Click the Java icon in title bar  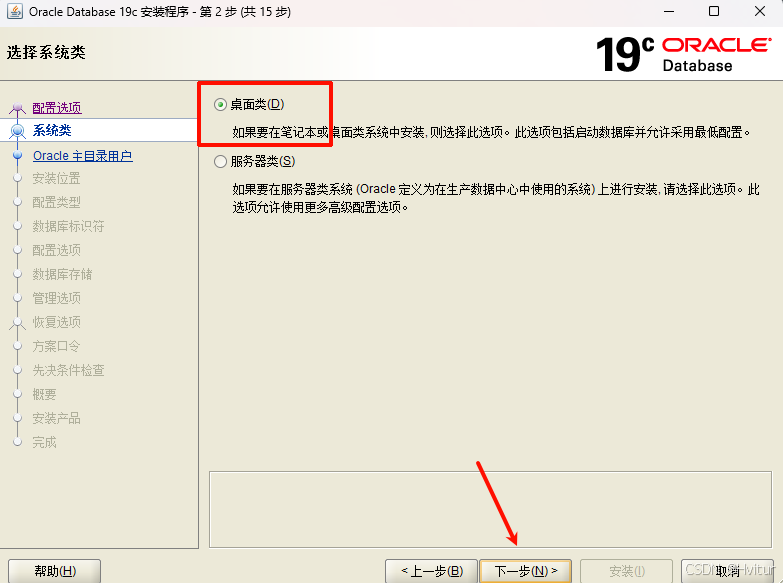coord(14,11)
